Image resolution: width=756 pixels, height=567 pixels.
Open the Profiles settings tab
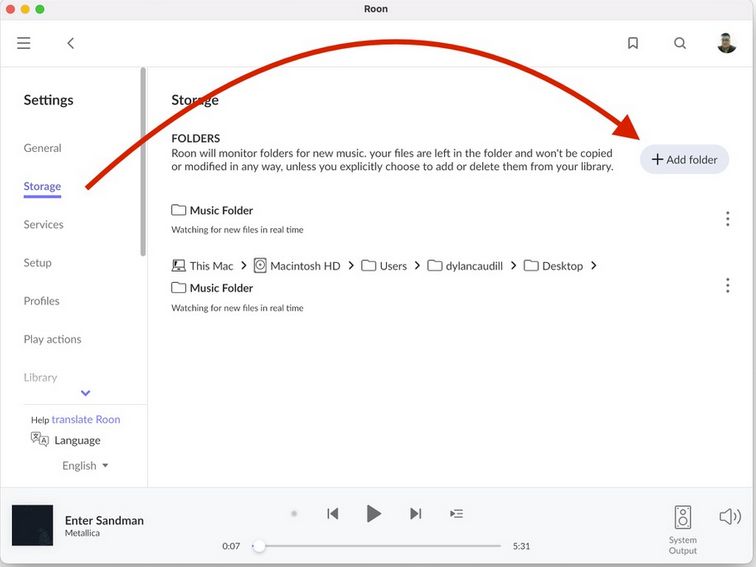[41, 301]
